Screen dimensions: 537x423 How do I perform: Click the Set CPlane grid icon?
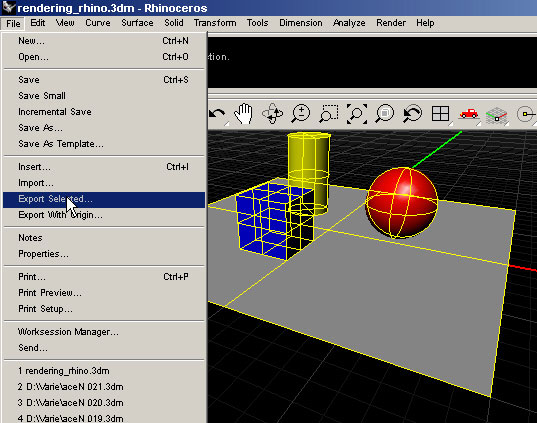tap(496, 115)
